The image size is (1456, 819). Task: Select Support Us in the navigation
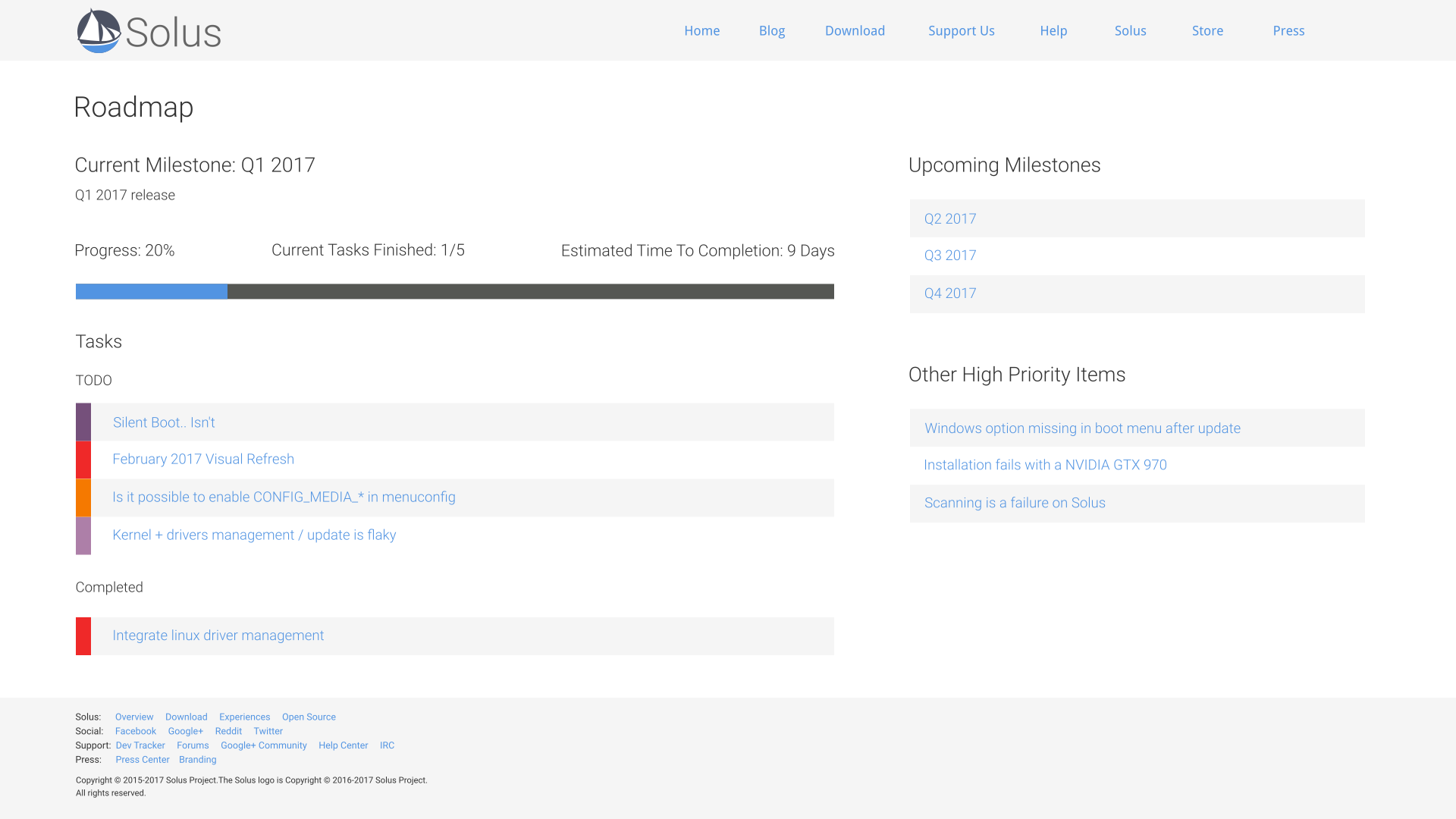[962, 31]
